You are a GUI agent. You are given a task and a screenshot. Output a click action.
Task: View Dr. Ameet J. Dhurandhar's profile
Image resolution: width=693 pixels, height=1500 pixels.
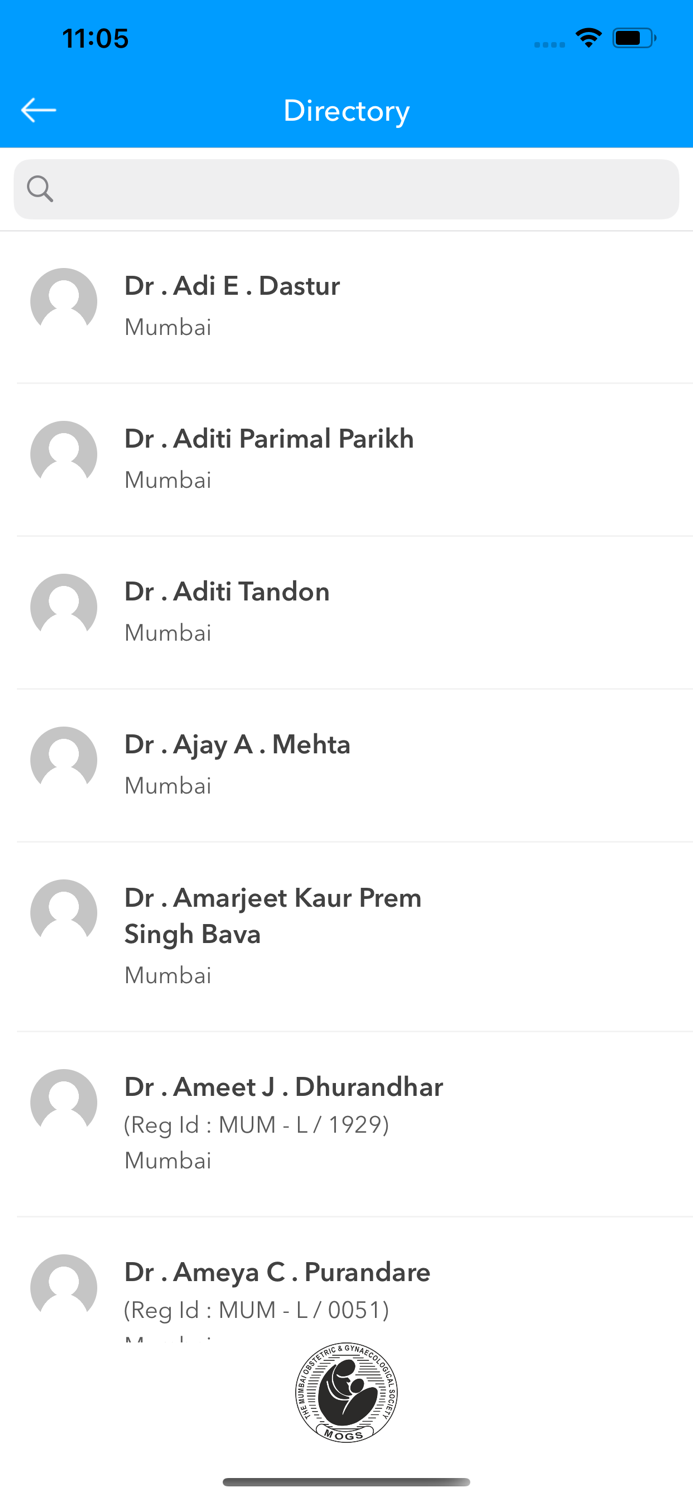click(283, 1087)
